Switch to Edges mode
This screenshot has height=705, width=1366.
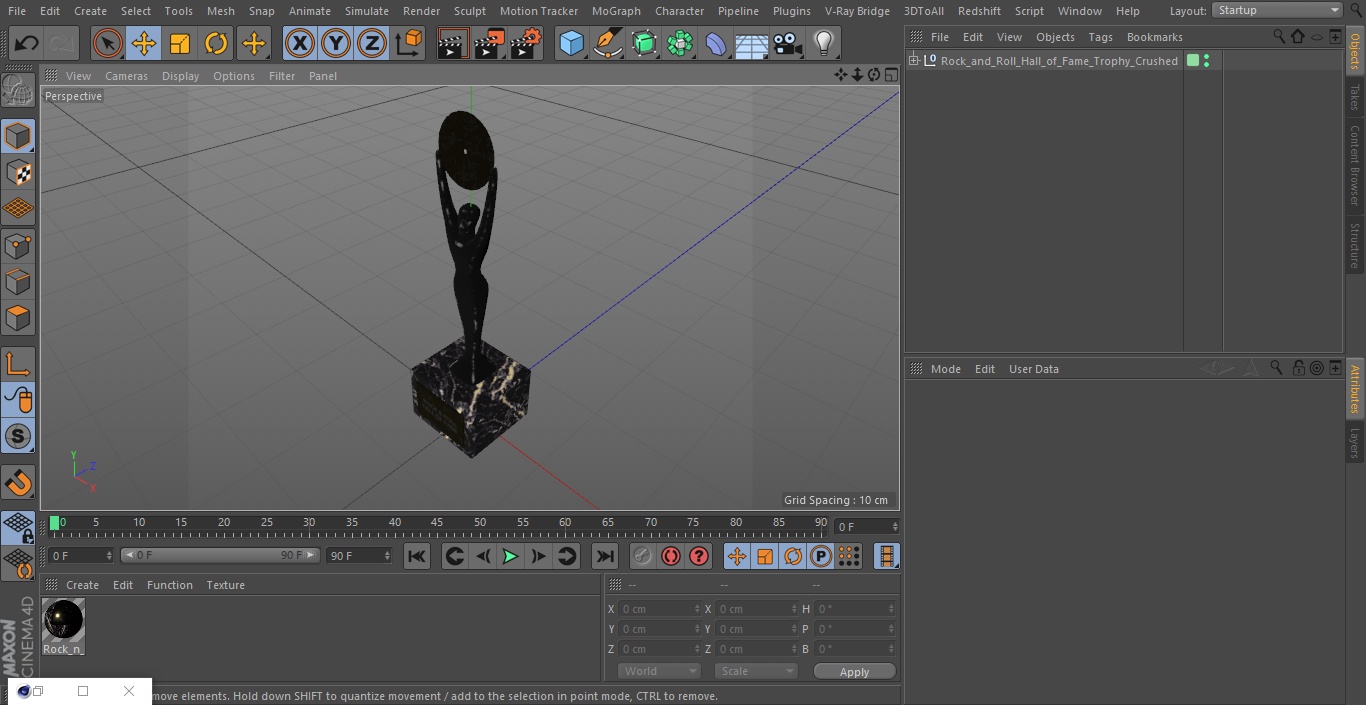(x=18, y=282)
